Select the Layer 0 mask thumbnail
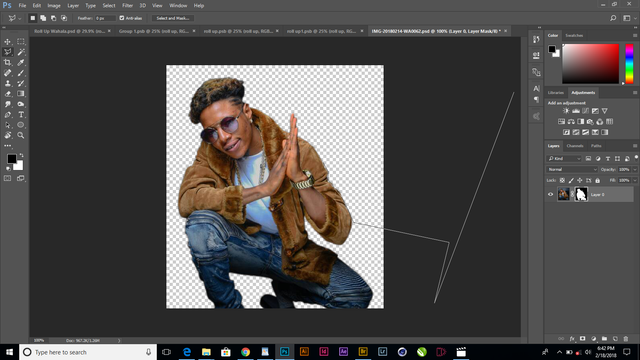Viewport: 640px width, 360px height. click(581, 194)
